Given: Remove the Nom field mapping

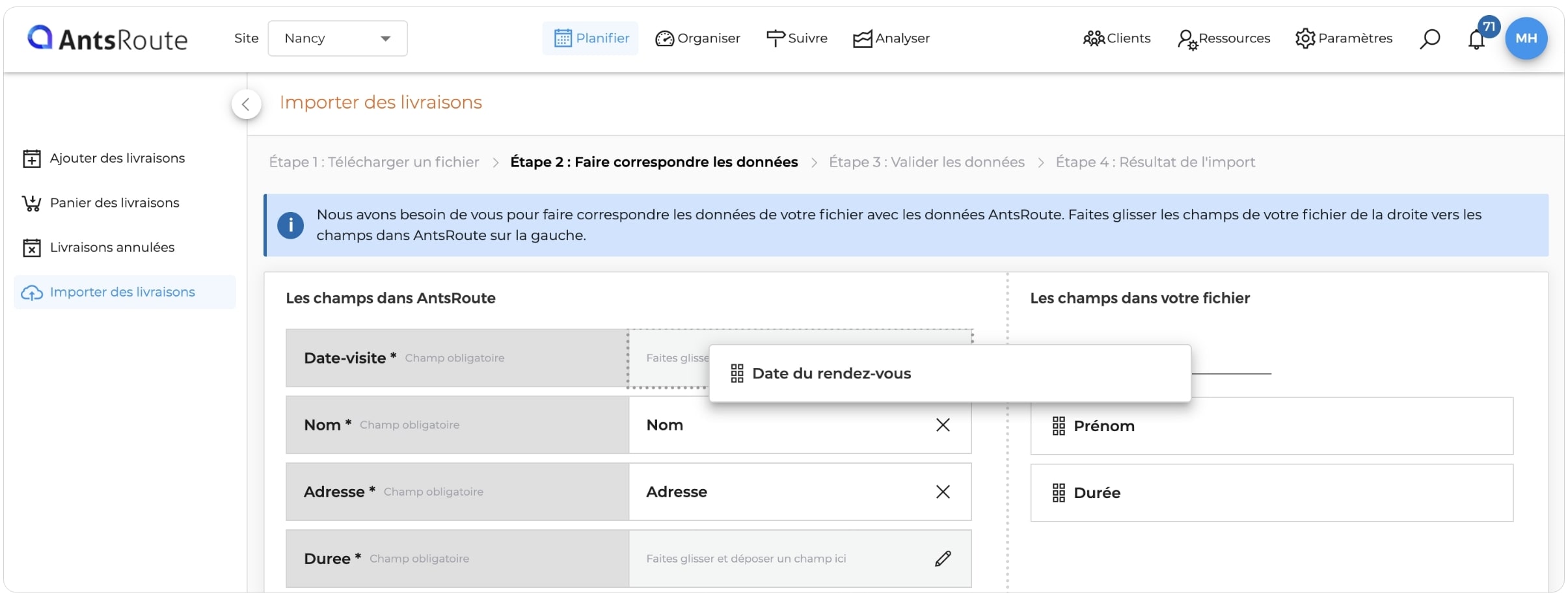Looking at the screenshot, I should (x=943, y=425).
